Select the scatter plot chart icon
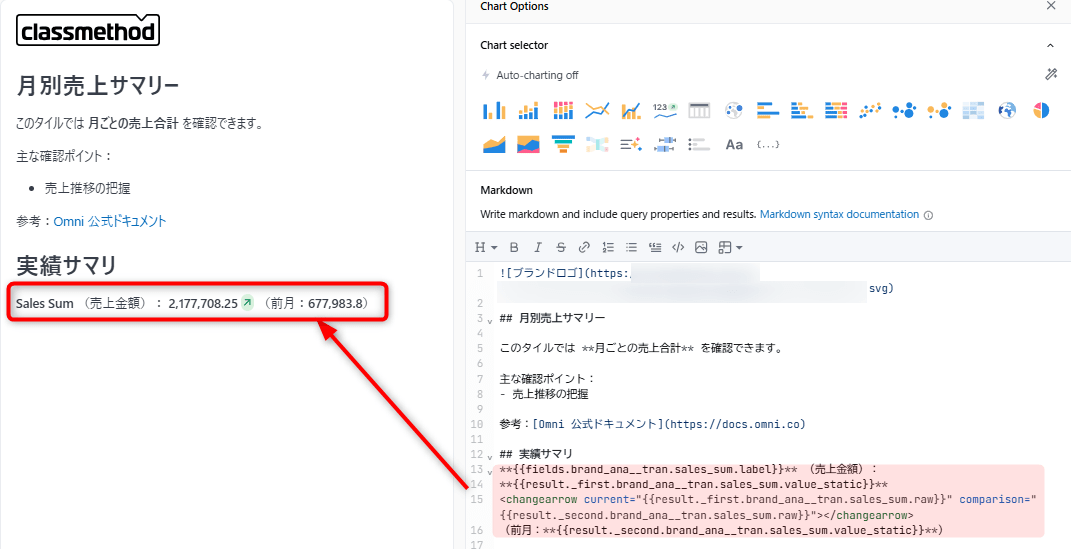The image size is (1071, 549). pos(870,110)
